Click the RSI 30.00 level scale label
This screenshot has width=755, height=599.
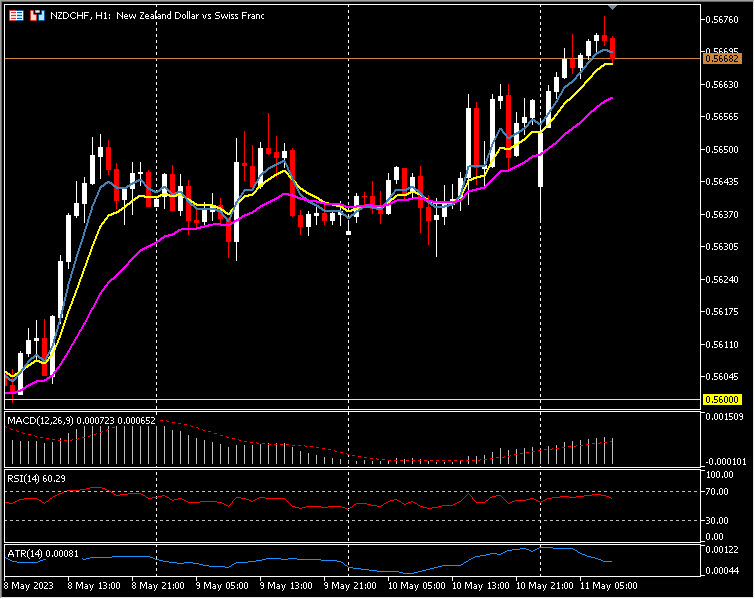[719, 520]
